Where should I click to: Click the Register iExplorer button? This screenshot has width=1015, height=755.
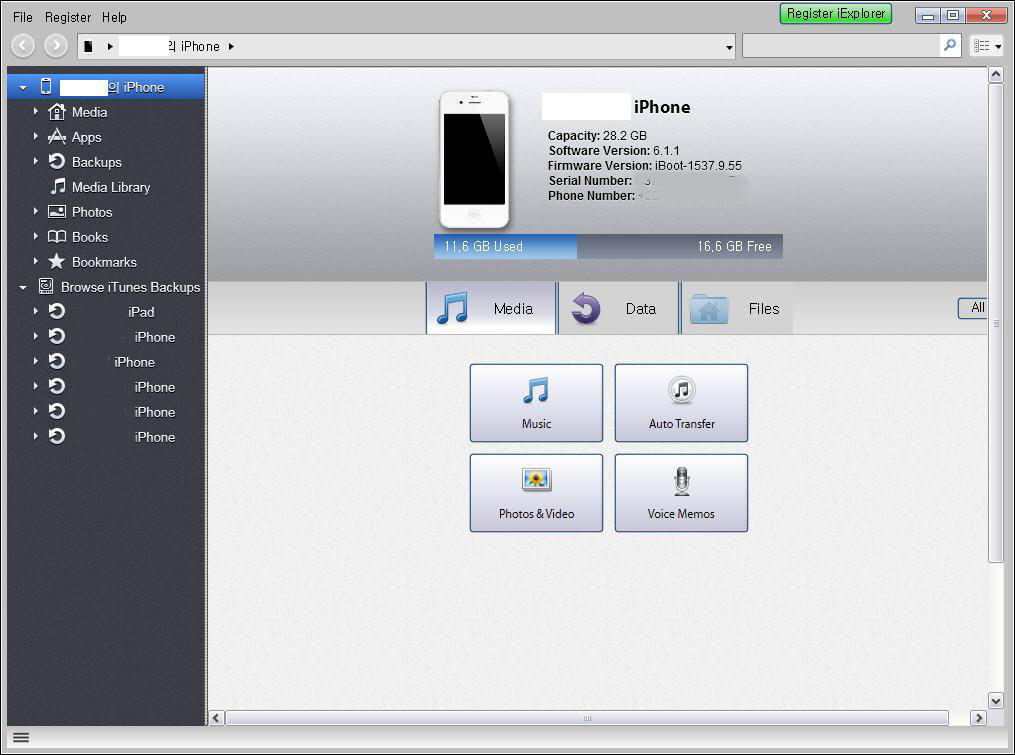tap(836, 14)
